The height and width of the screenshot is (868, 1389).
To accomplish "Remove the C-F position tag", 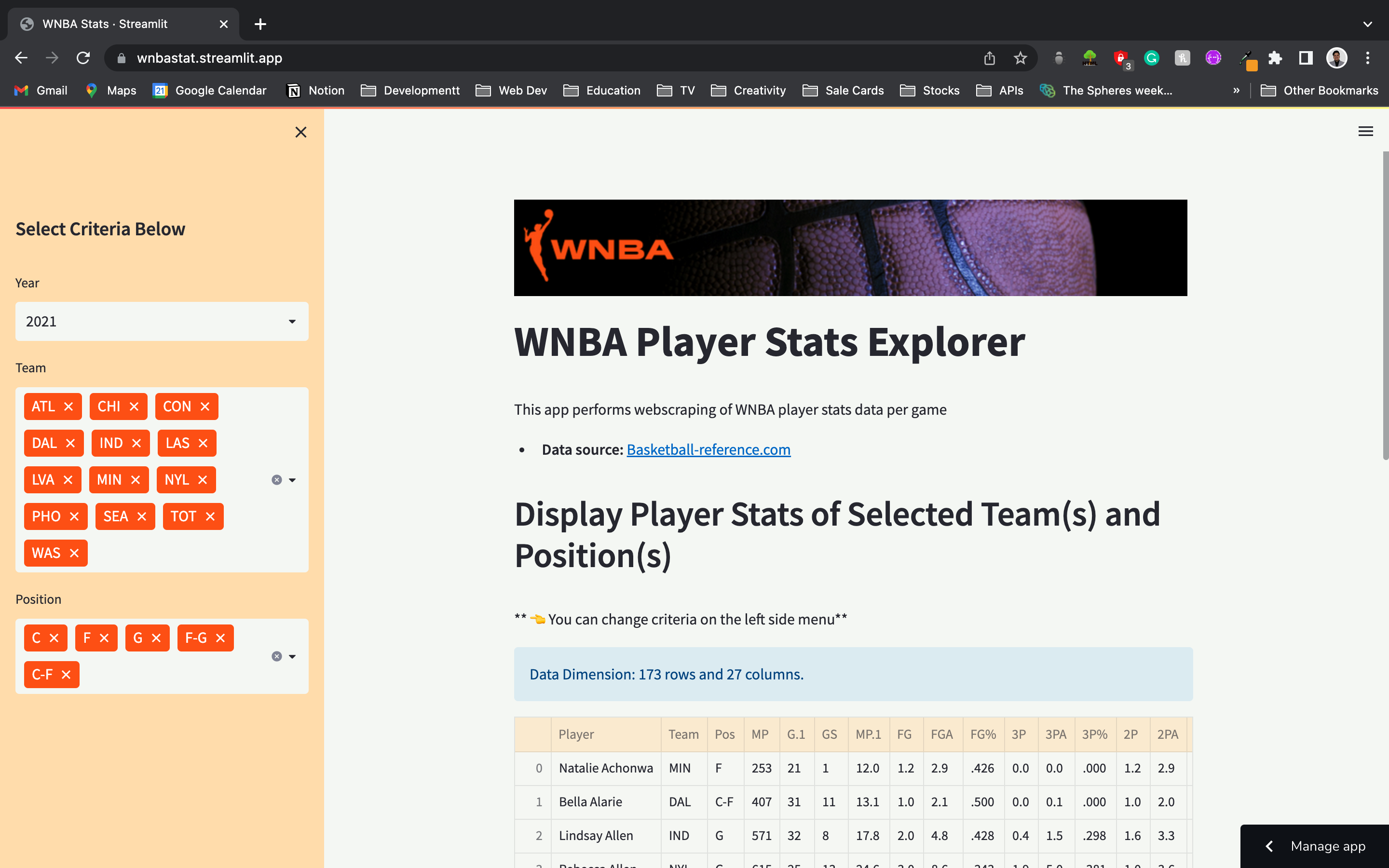I will [x=67, y=675].
